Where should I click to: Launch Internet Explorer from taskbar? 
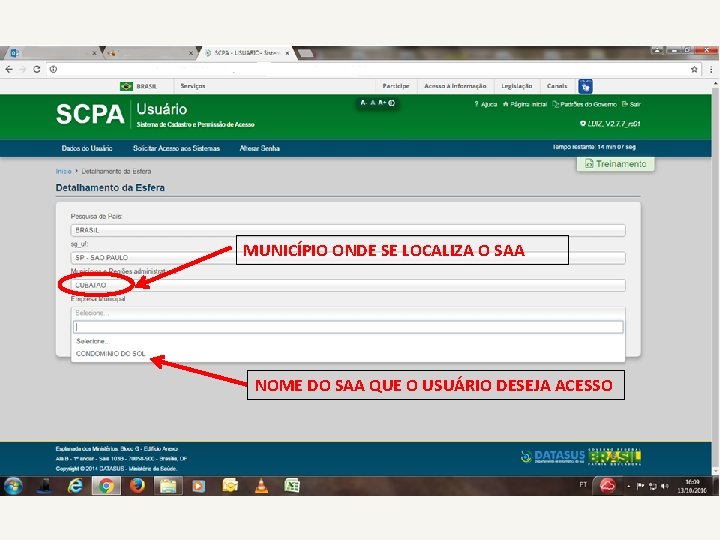click(75, 486)
